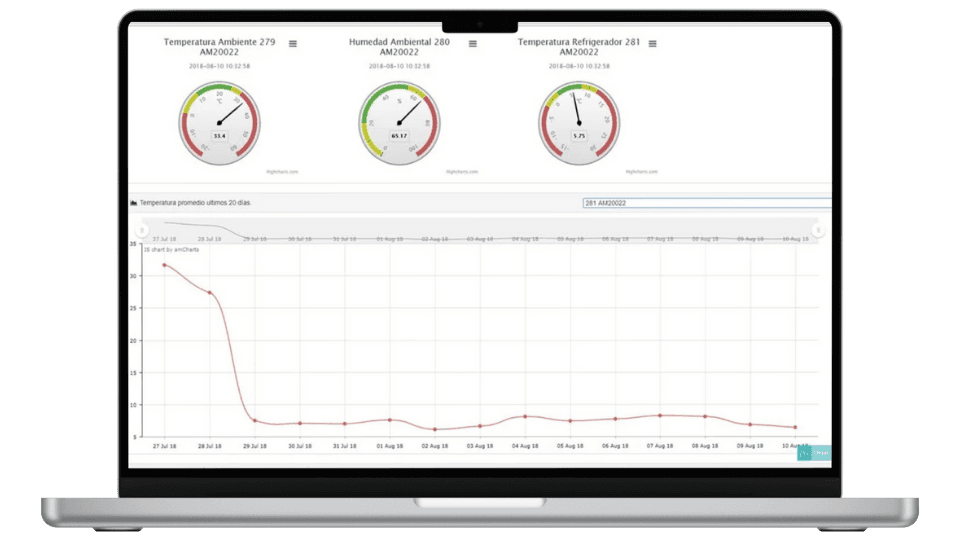
Task: Select the 06 Aug 18 data point
Action: tap(615, 419)
